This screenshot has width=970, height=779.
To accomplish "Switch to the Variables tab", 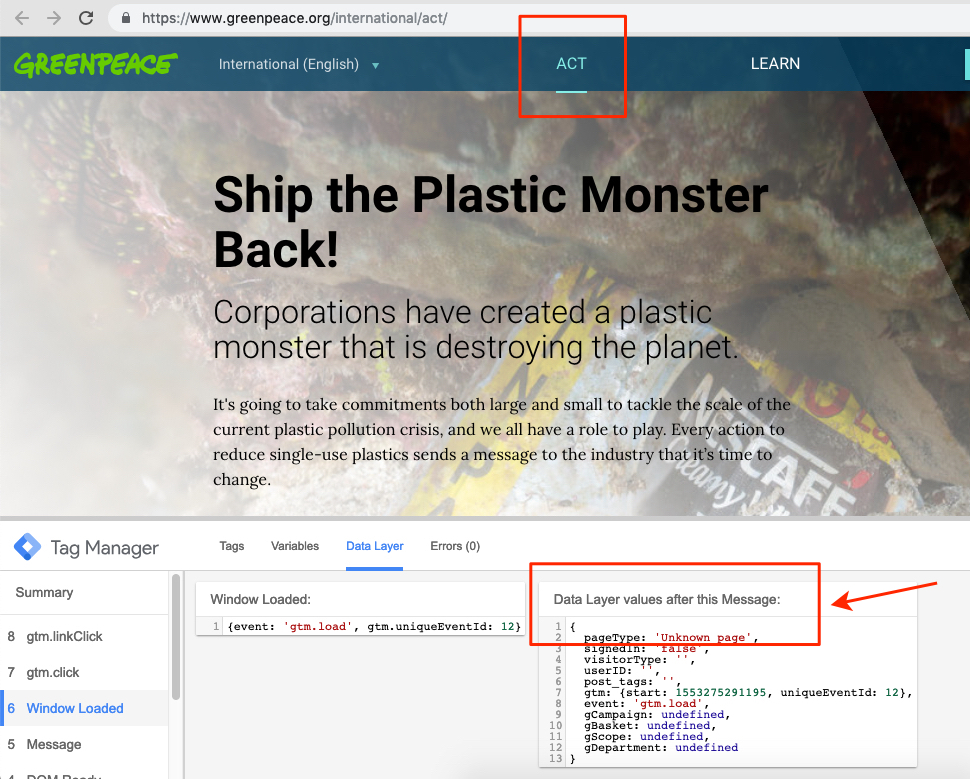I will tap(294, 546).
